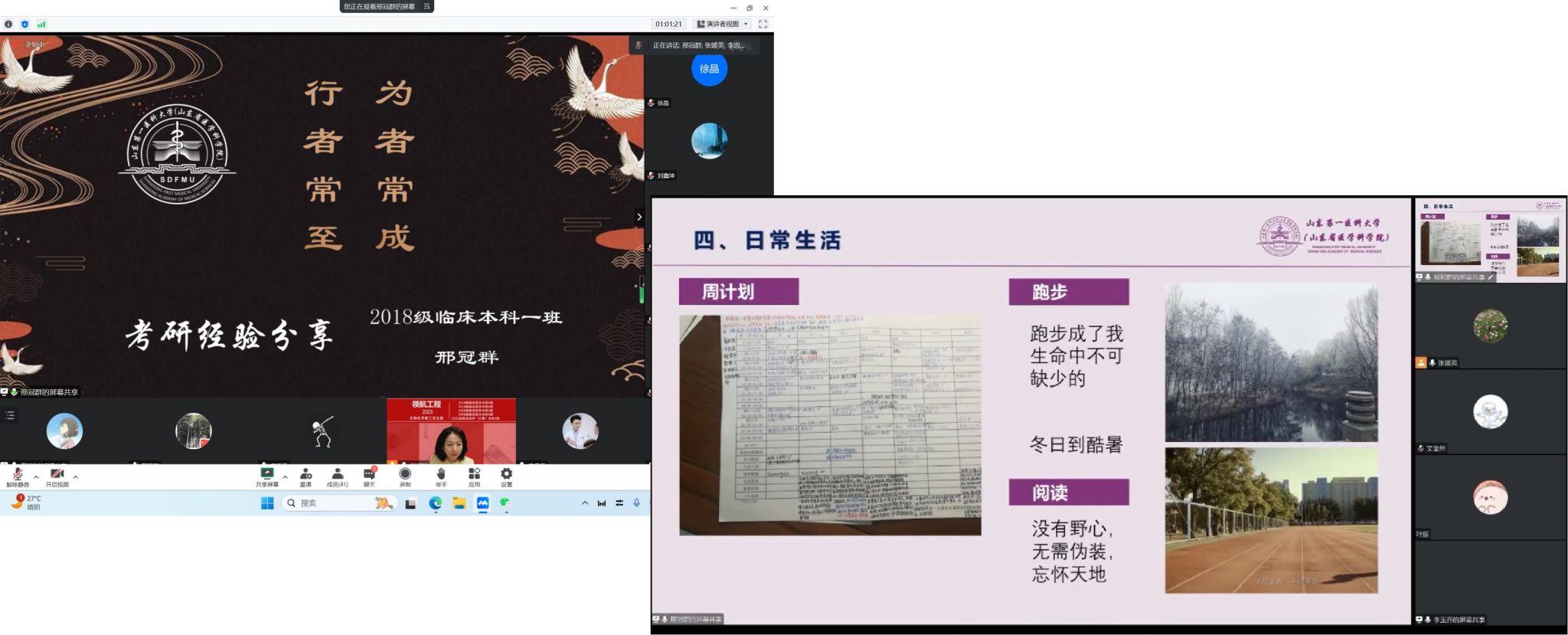Open the screen-sharing banner menu icon

point(426,6)
